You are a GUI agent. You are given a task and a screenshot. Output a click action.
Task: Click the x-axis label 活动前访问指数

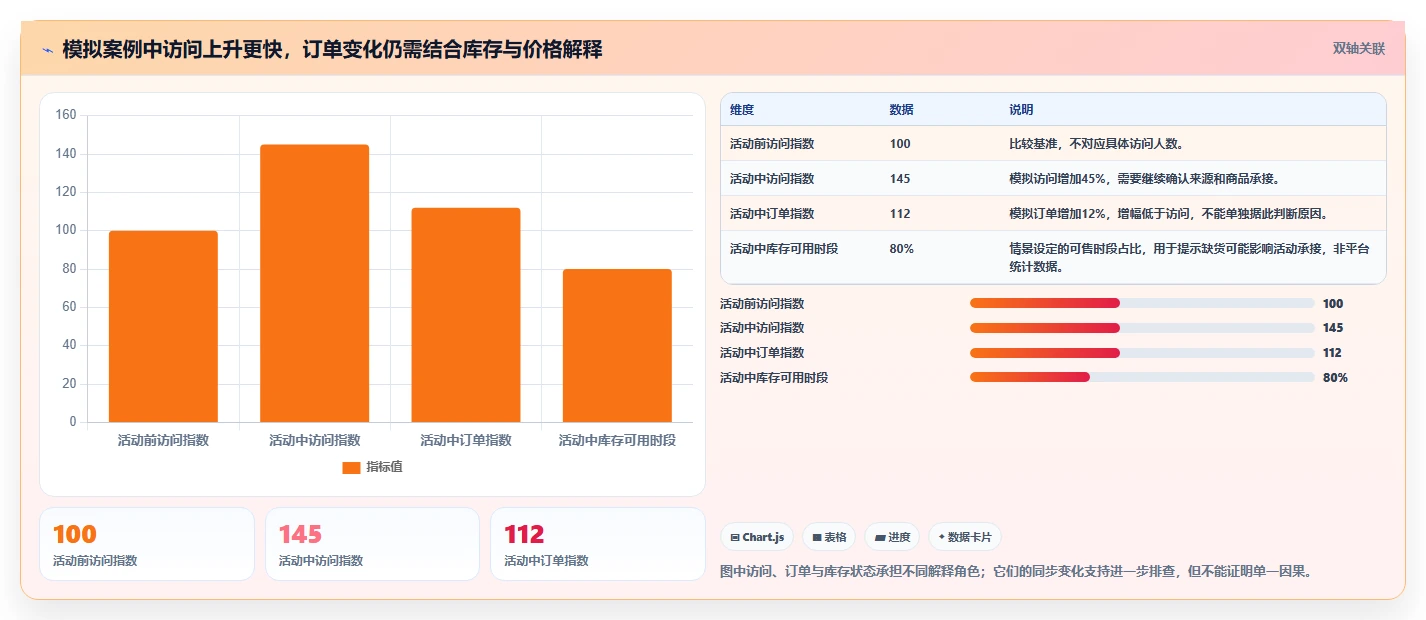(163, 441)
